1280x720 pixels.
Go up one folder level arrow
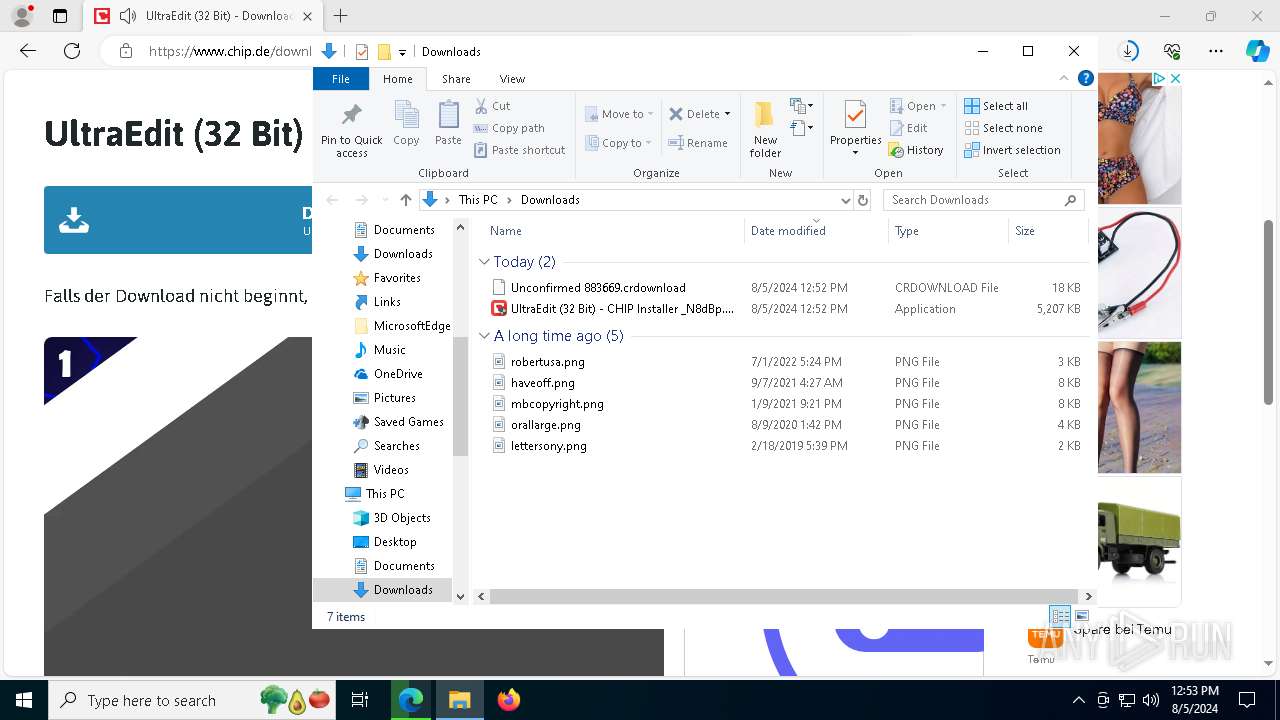coord(405,200)
